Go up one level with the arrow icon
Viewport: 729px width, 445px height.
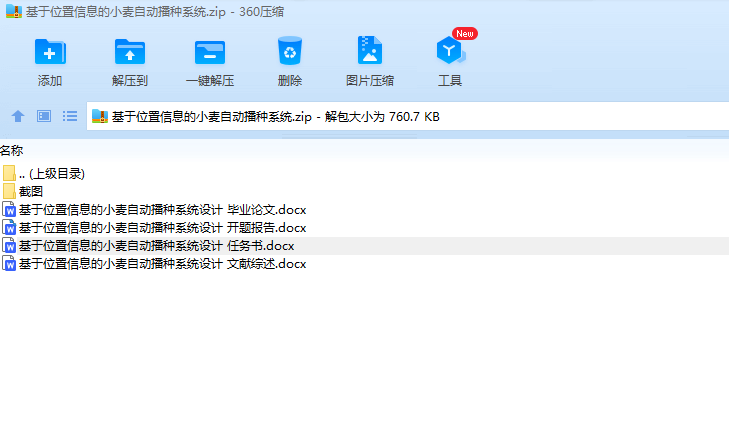point(18,116)
